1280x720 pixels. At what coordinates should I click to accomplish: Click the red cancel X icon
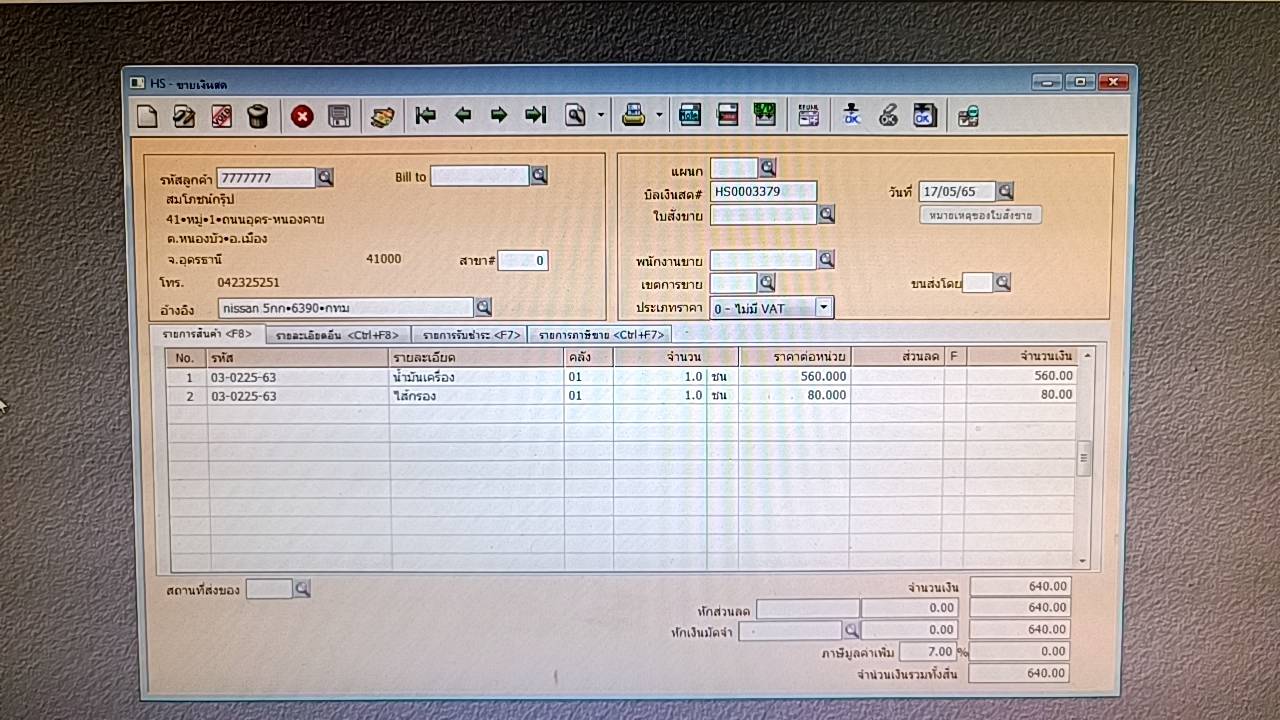[x=302, y=116]
